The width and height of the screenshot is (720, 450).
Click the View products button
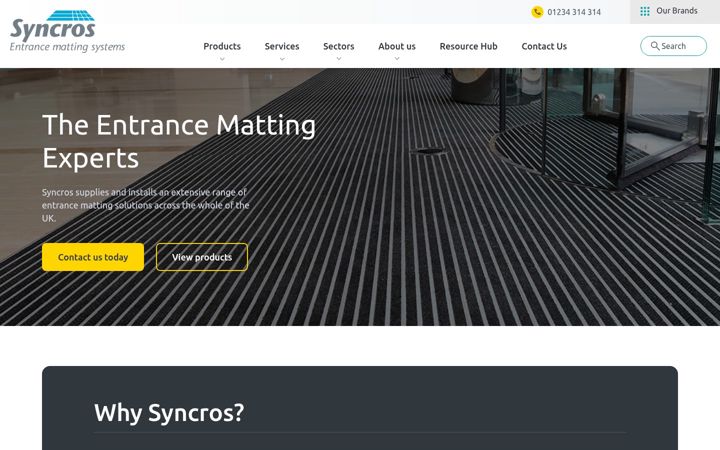pyautogui.click(x=202, y=257)
